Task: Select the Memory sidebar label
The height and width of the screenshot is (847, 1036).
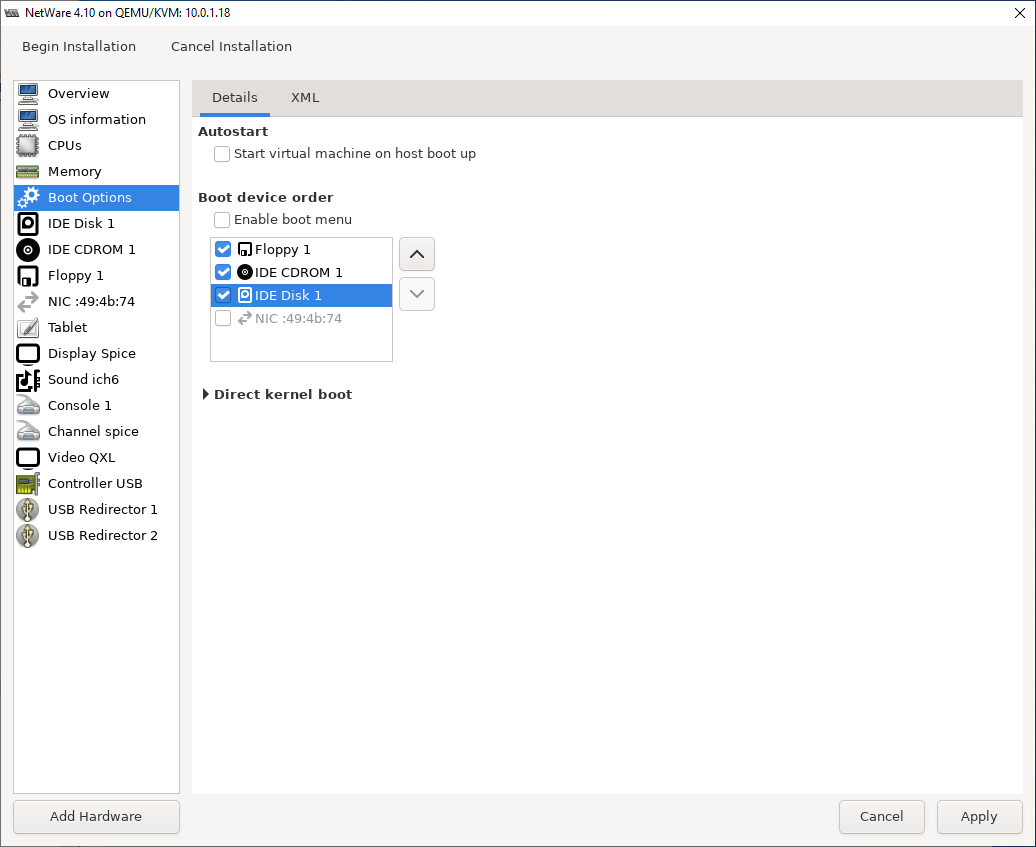Action: (x=75, y=172)
